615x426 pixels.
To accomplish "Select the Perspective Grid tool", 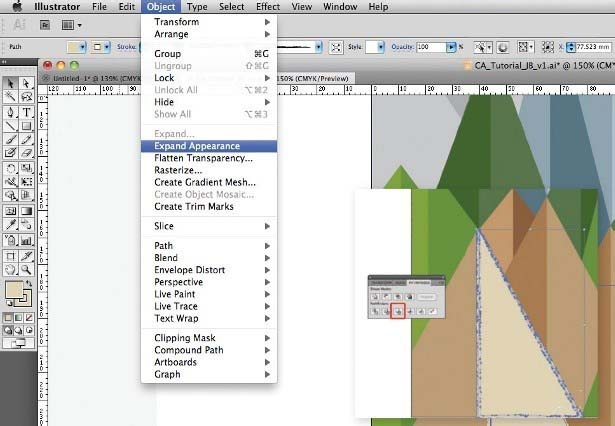I will coord(26,195).
